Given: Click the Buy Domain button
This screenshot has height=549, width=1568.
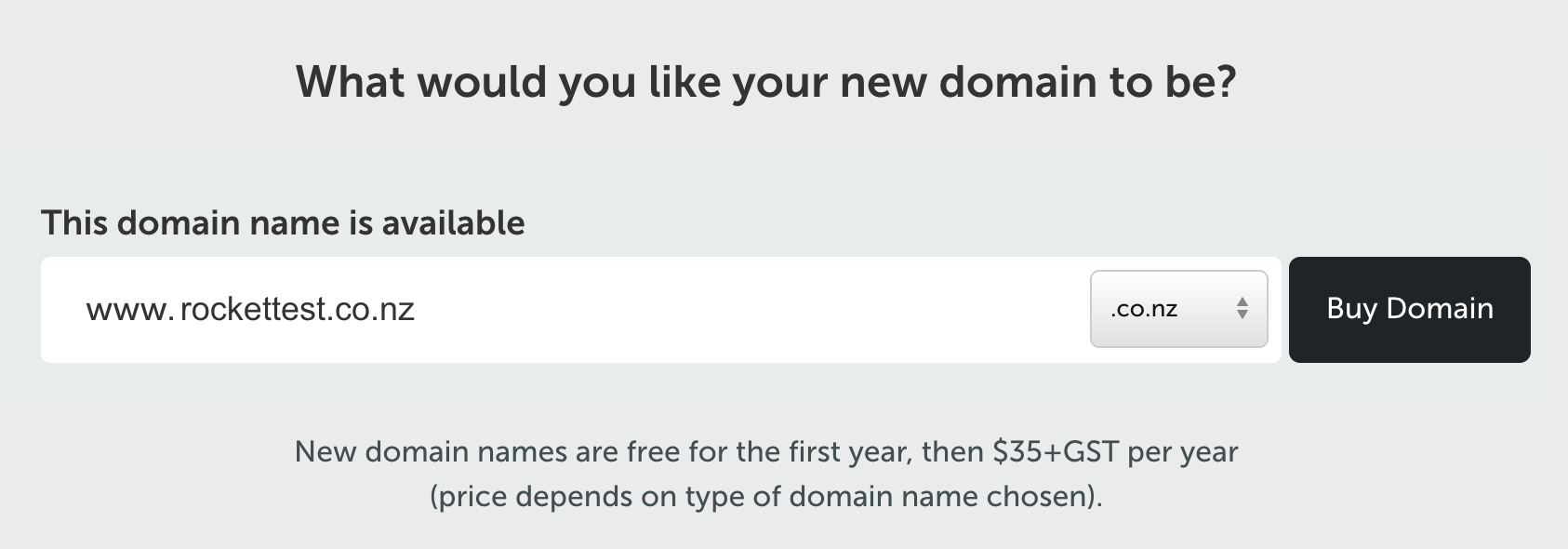Looking at the screenshot, I should (x=1409, y=309).
